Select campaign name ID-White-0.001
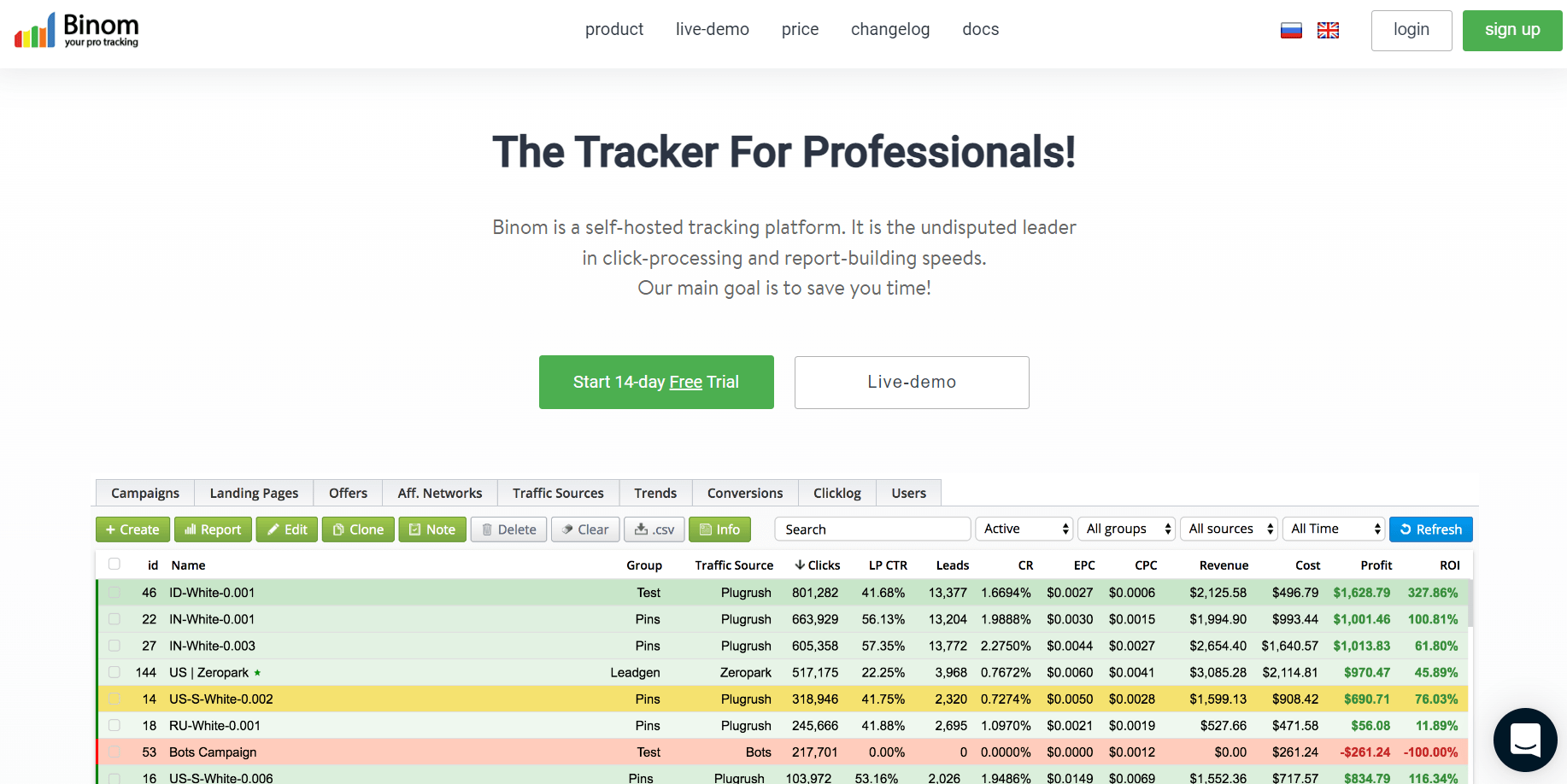Viewport: 1567px width, 784px height. point(212,593)
